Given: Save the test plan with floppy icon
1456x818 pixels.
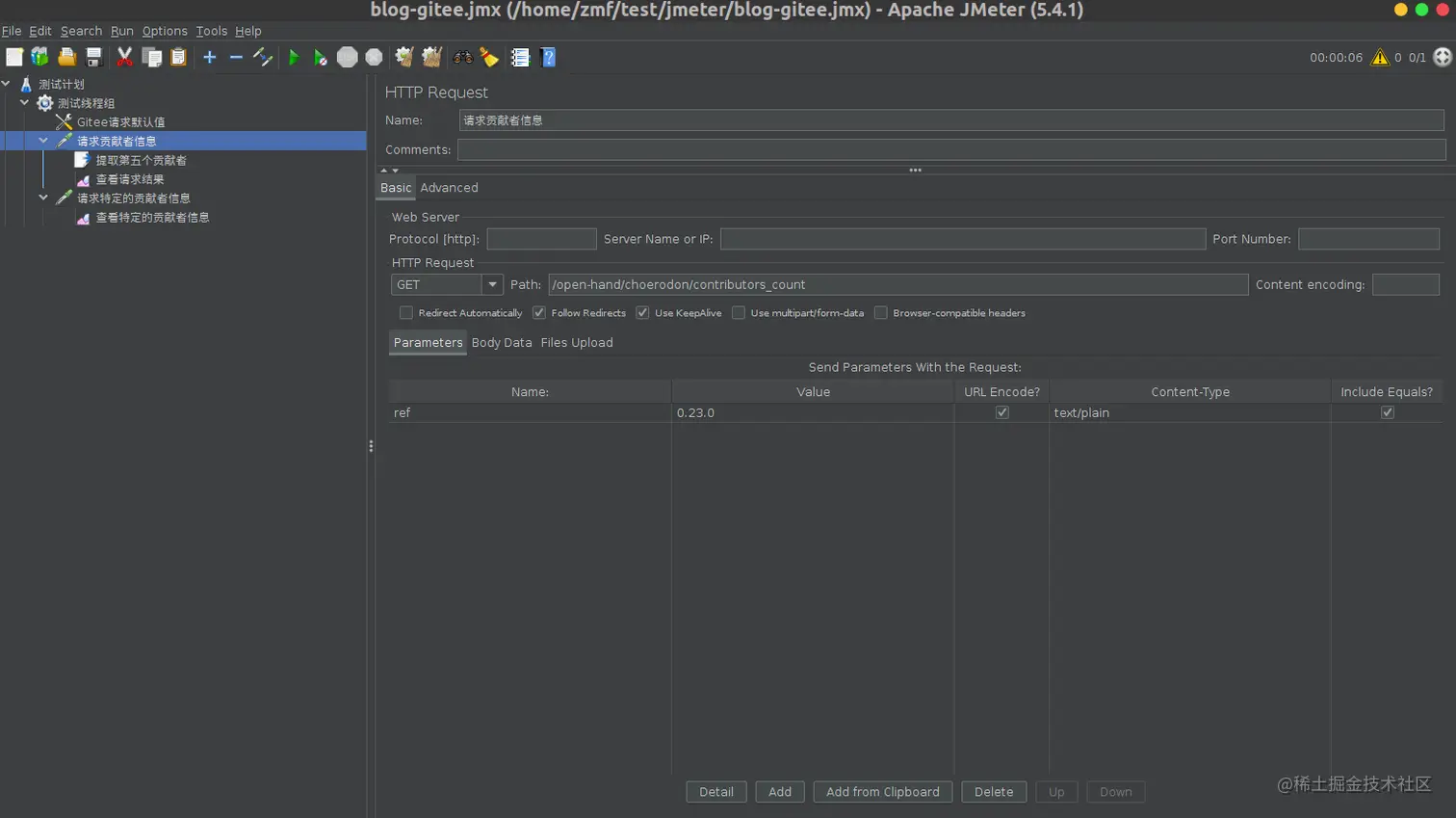Looking at the screenshot, I should point(93,58).
